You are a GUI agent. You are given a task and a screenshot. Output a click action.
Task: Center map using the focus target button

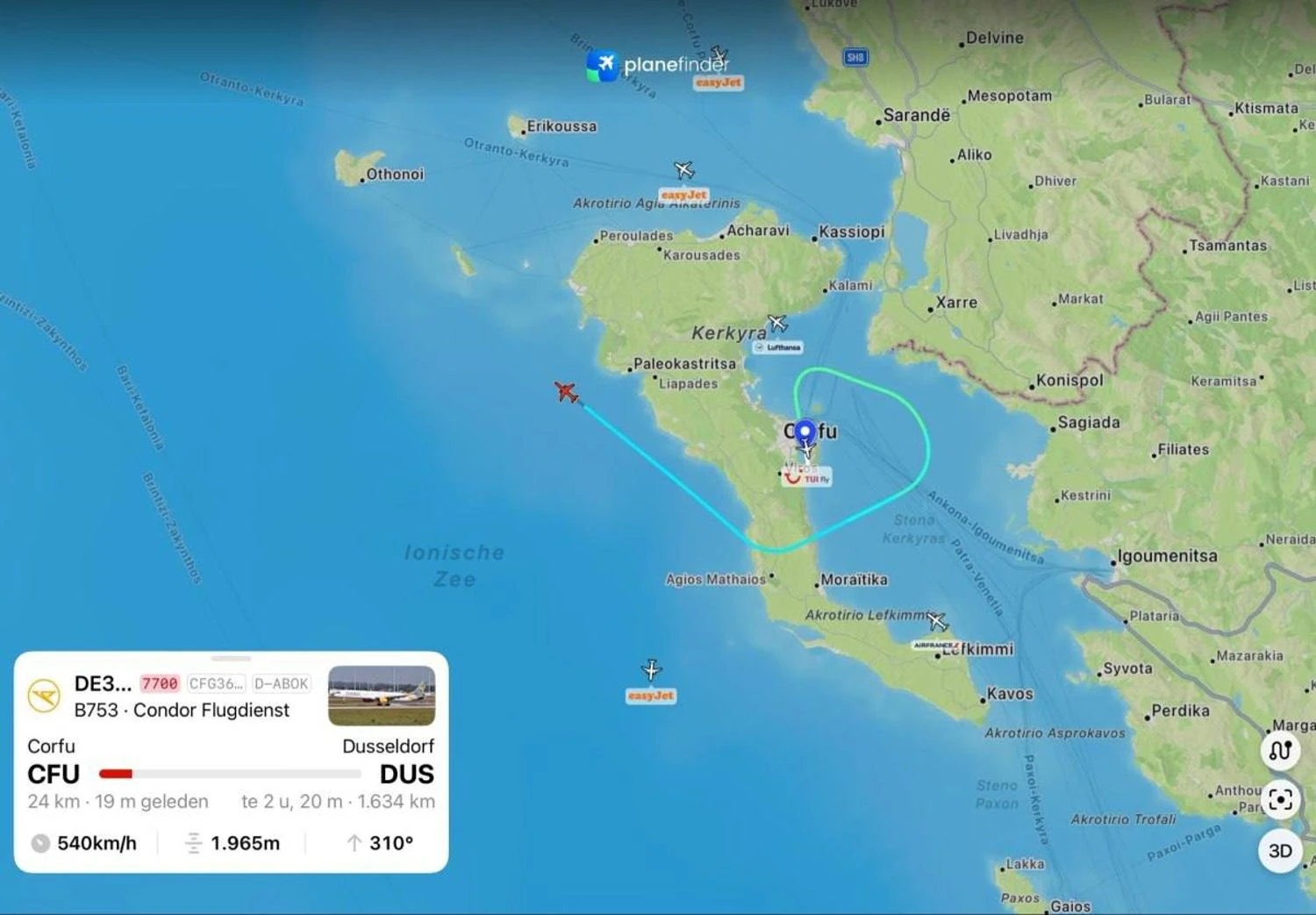[x=1280, y=800]
